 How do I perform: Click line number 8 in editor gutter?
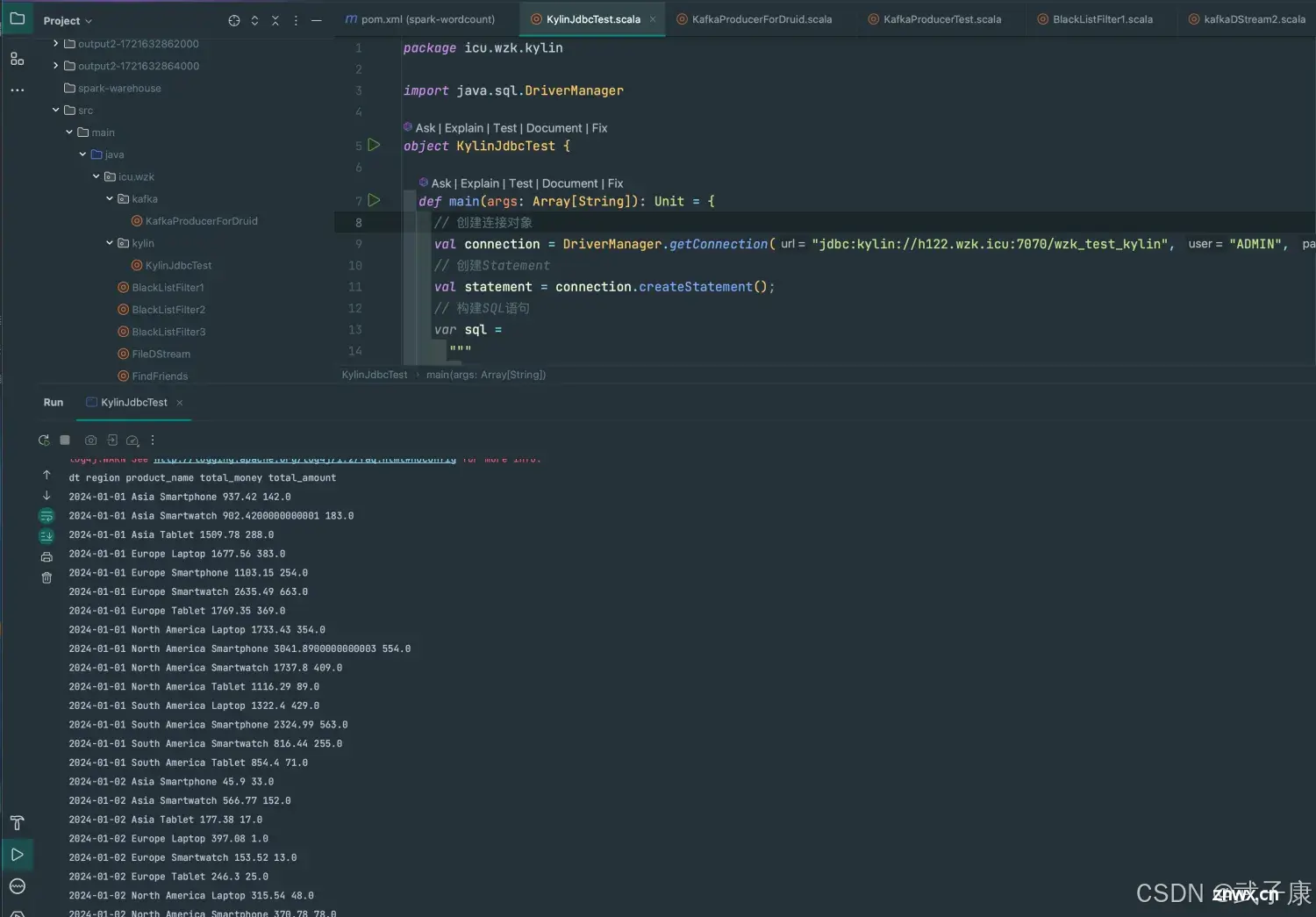(x=359, y=223)
